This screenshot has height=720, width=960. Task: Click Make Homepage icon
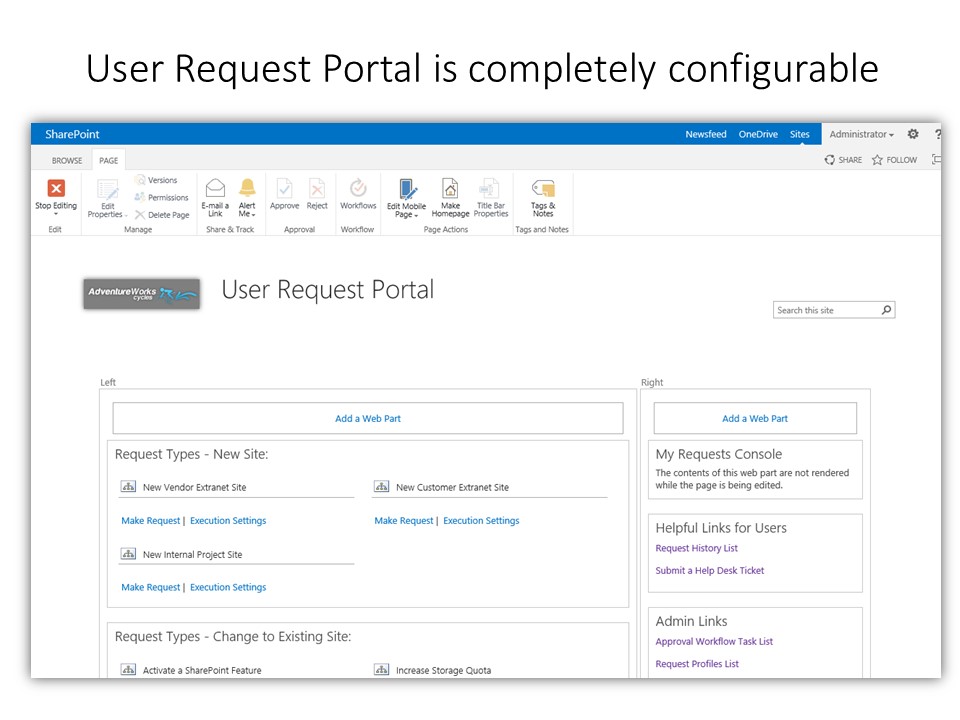450,188
